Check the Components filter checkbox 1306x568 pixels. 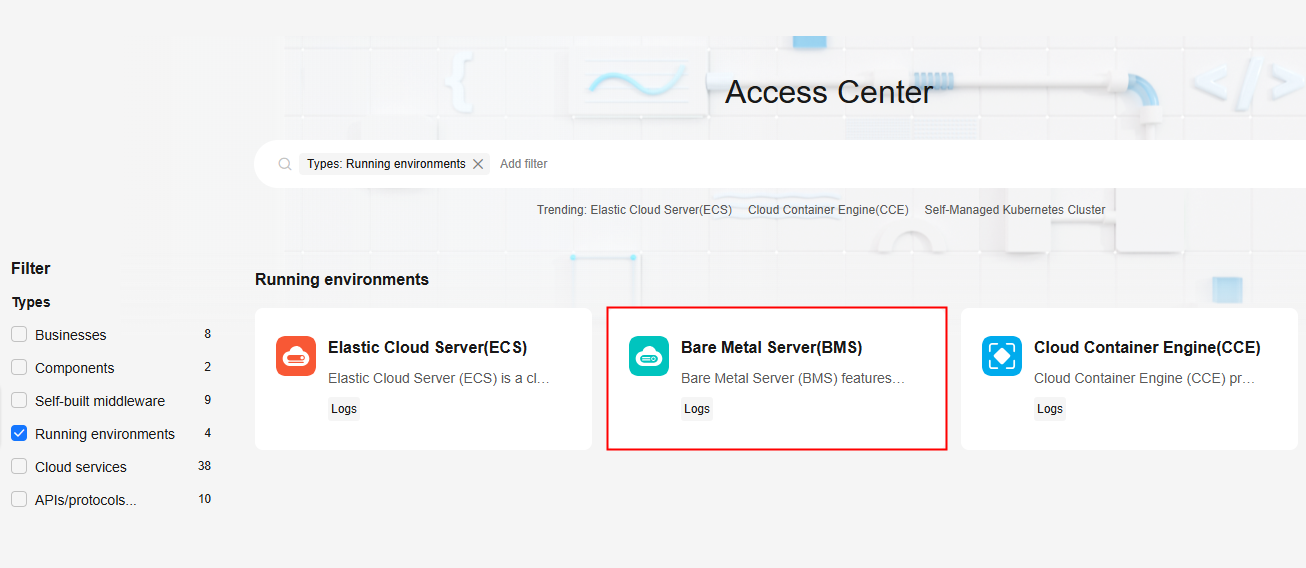[x=19, y=368]
